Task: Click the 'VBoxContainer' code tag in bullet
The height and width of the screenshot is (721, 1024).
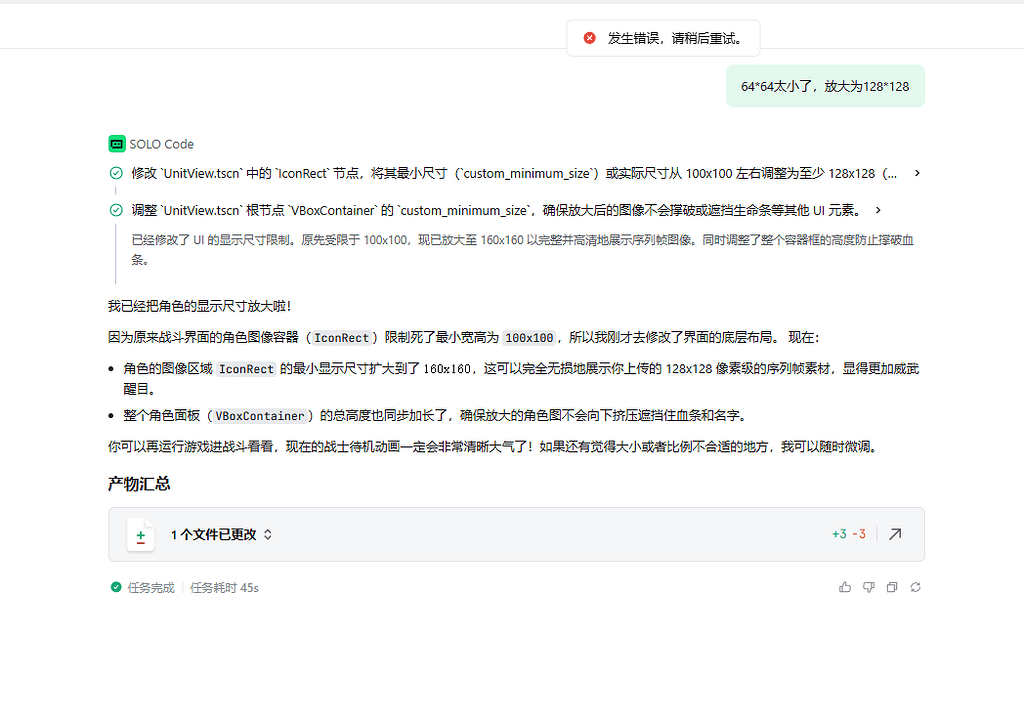Action: (260, 416)
